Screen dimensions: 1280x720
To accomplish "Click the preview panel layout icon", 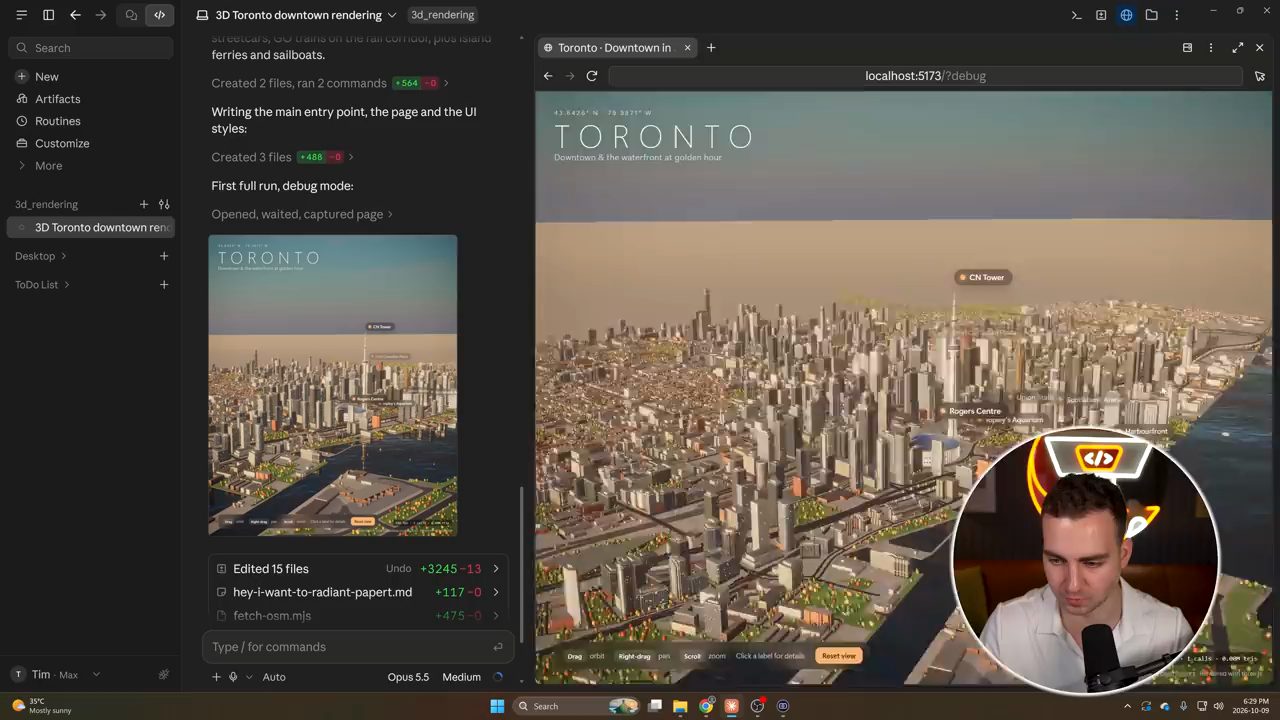I will tap(1187, 47).
